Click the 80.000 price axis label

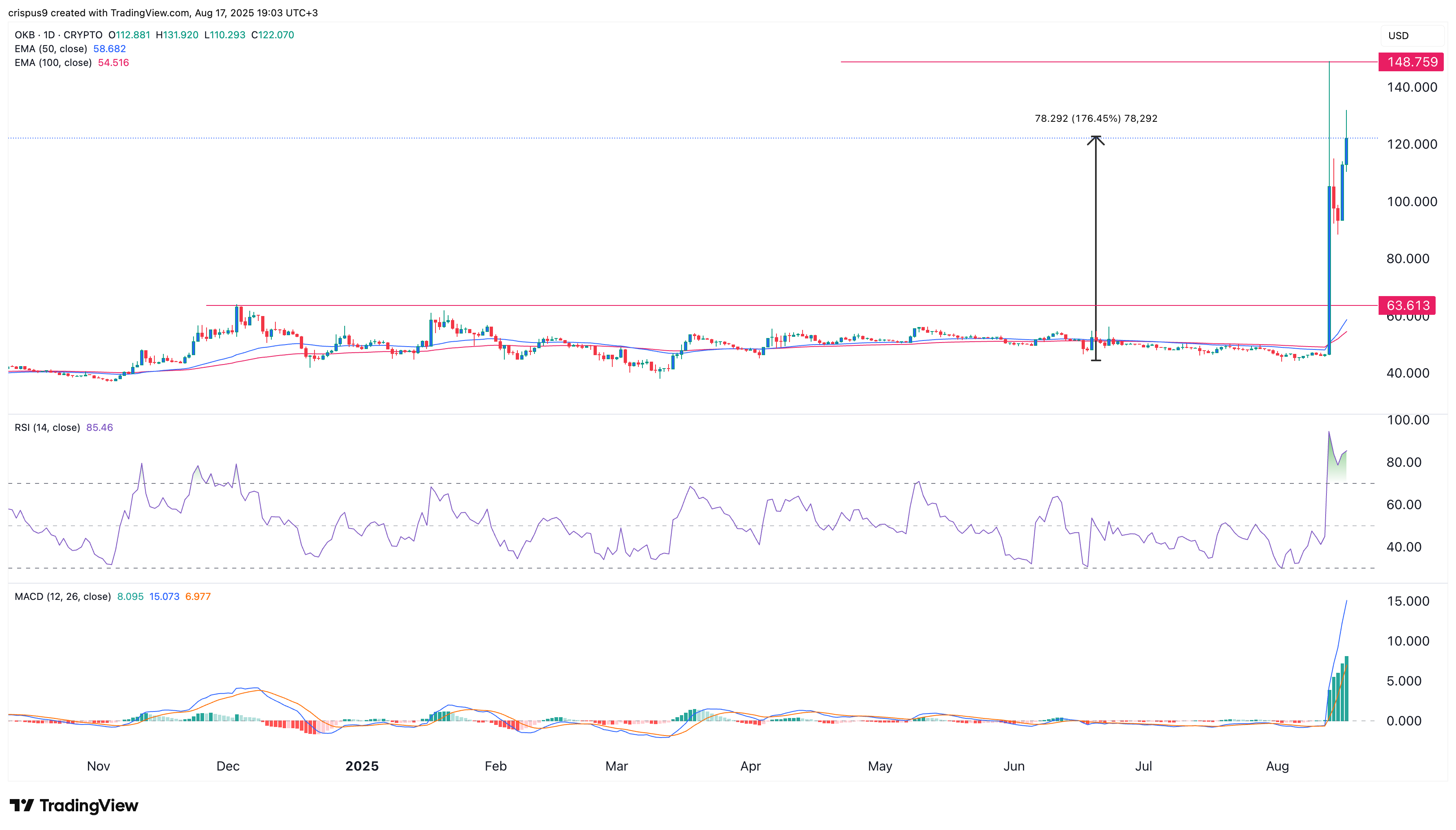point(1408,259)
